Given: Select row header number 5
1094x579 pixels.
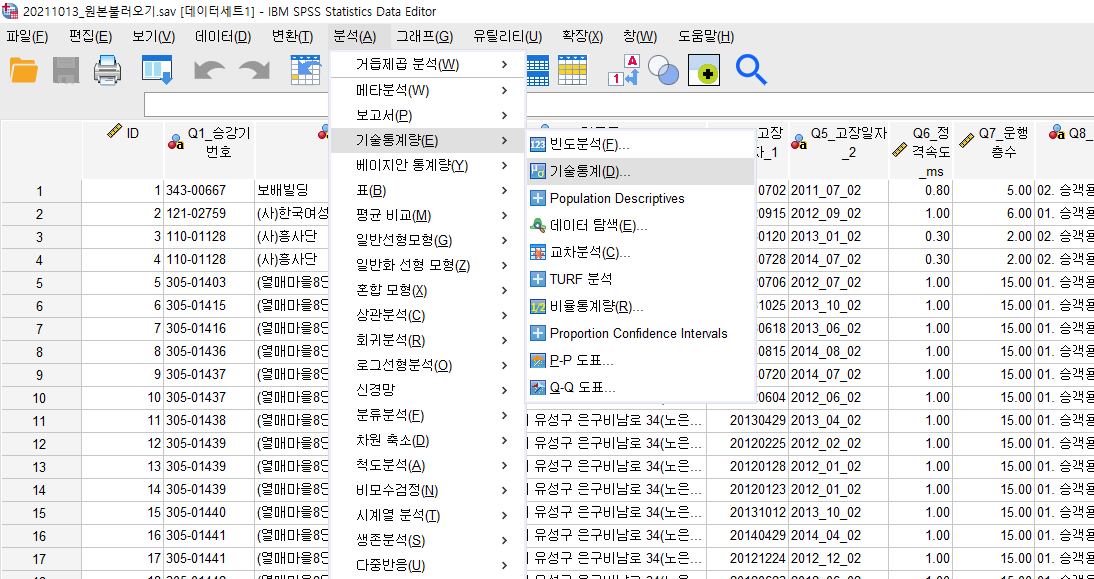Looking at the screenshot, I should click(40, 283).
